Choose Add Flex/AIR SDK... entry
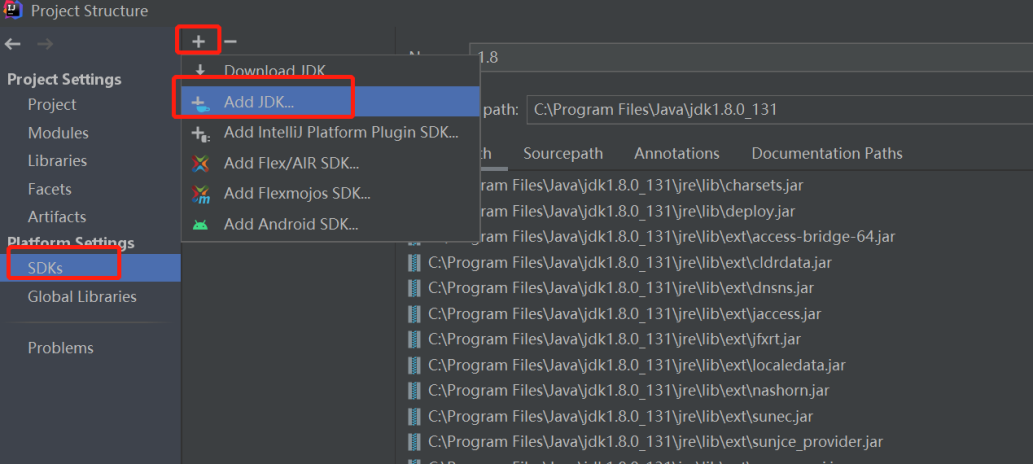This screenshot has width=1033, height=464. click(330, 163)
